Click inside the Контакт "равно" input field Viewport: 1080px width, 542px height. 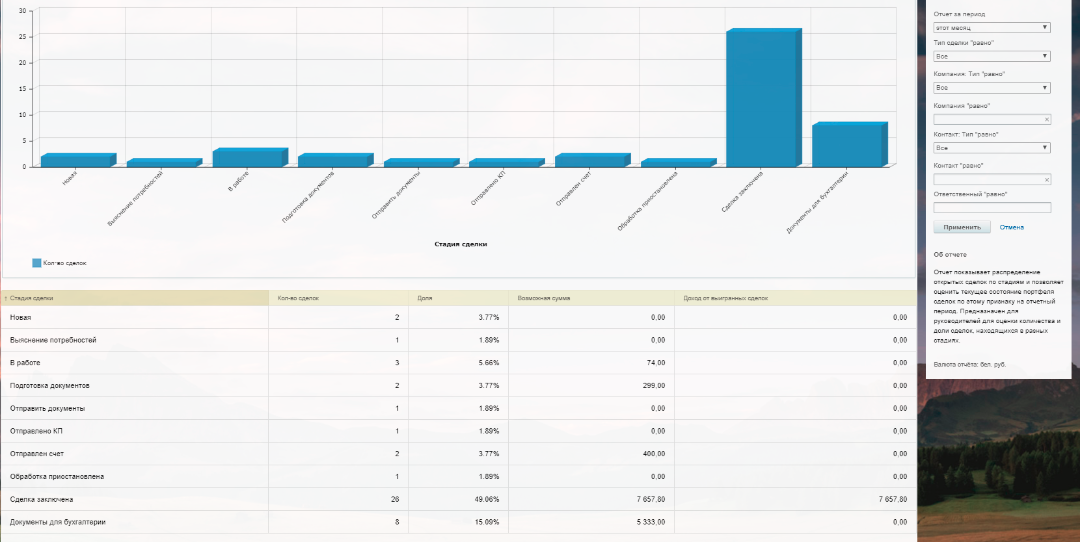coord(986,180)
